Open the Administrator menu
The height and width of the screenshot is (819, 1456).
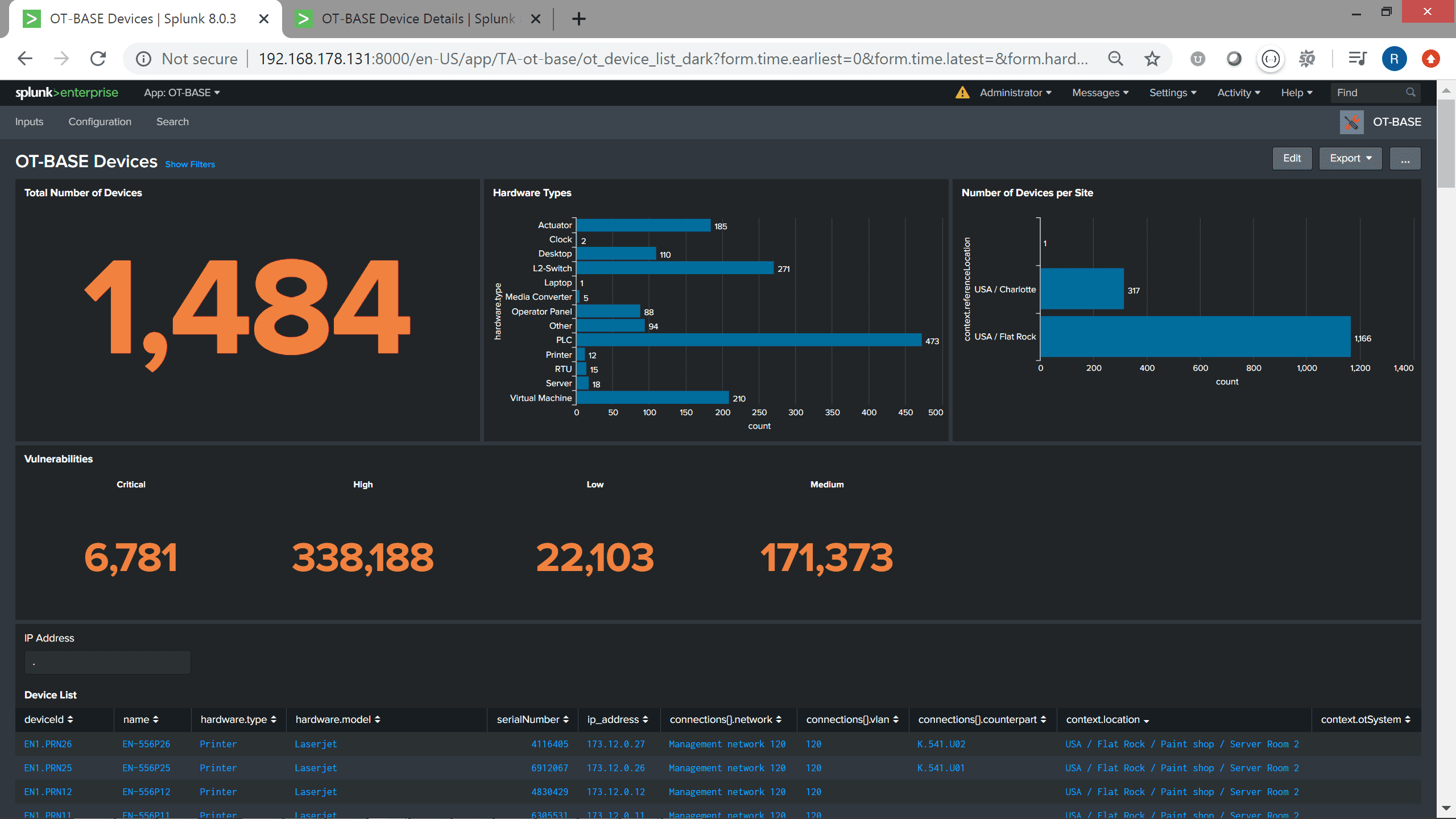1015,93
